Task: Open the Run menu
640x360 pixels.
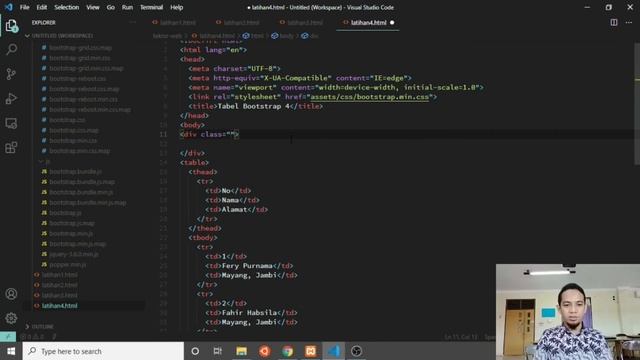Action: pos(127,7)
